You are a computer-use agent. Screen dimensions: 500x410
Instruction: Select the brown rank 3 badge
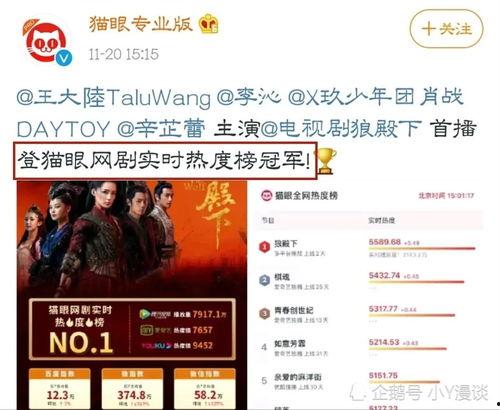[x=264, y=314]
